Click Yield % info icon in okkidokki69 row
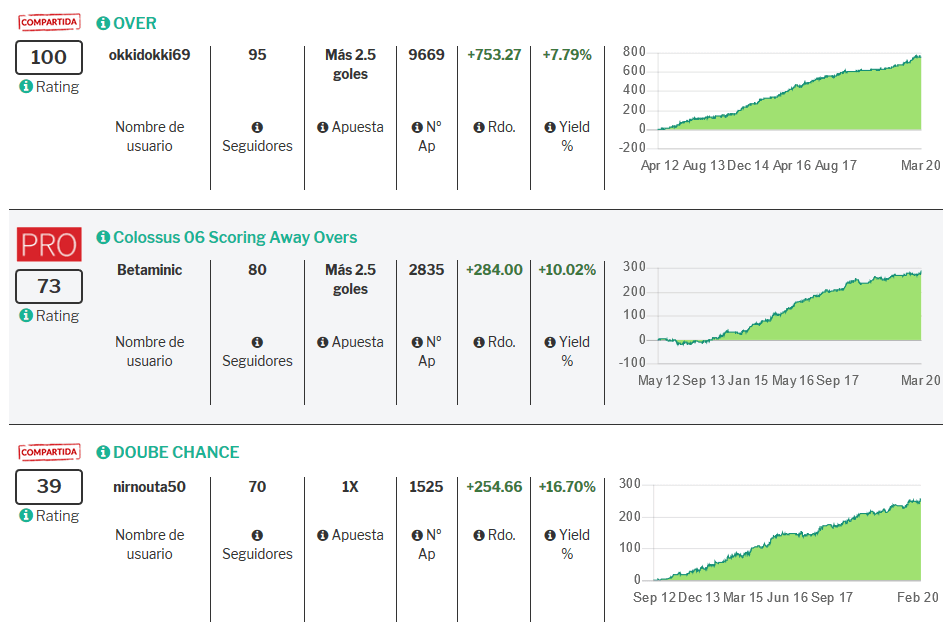 coord(550,128)
